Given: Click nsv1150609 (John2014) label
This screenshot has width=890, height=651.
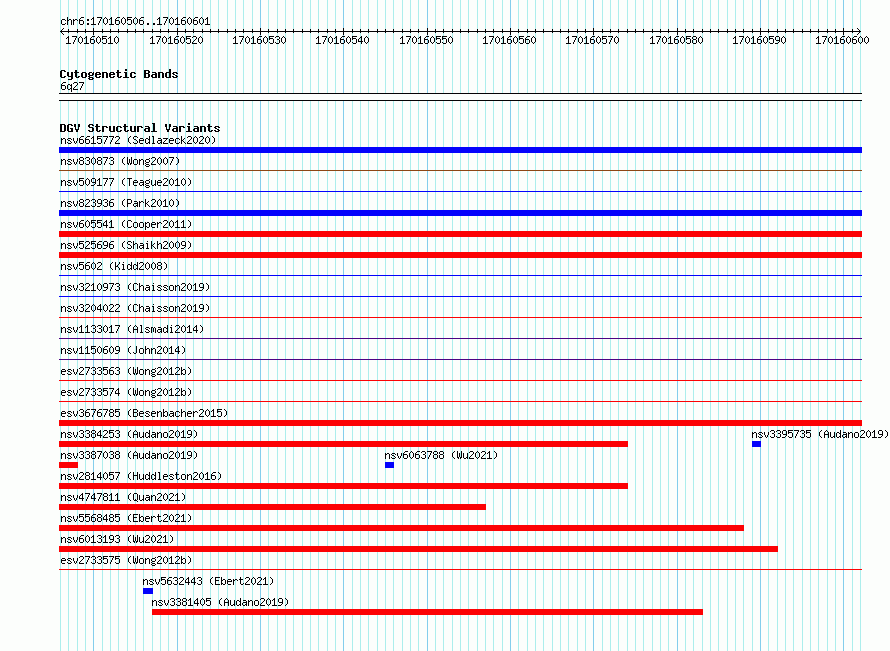Looking at the screenshot, I should click(123, 350).
